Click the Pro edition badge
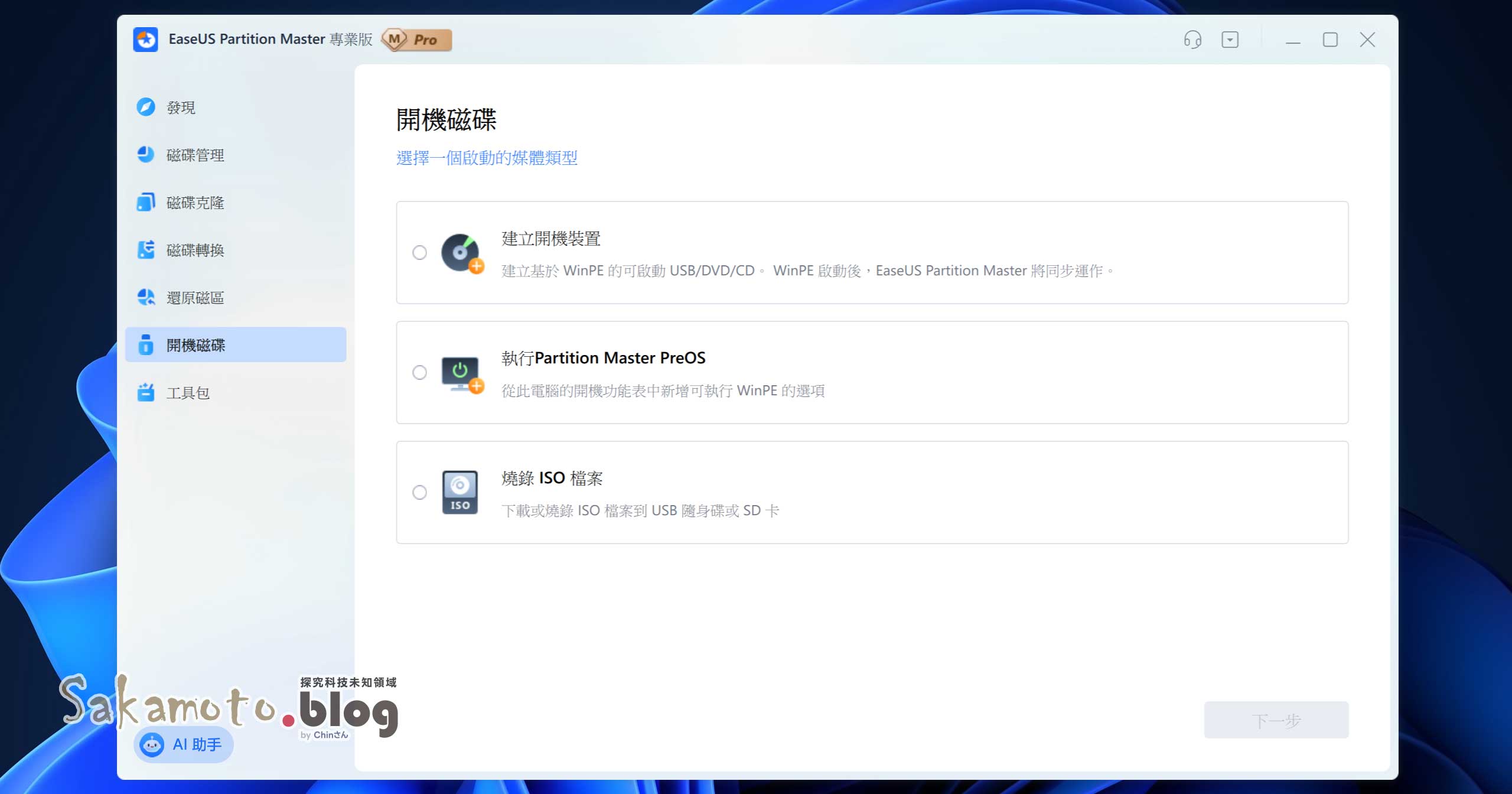This screenshot has width=1512, height=794. (417, 40)
